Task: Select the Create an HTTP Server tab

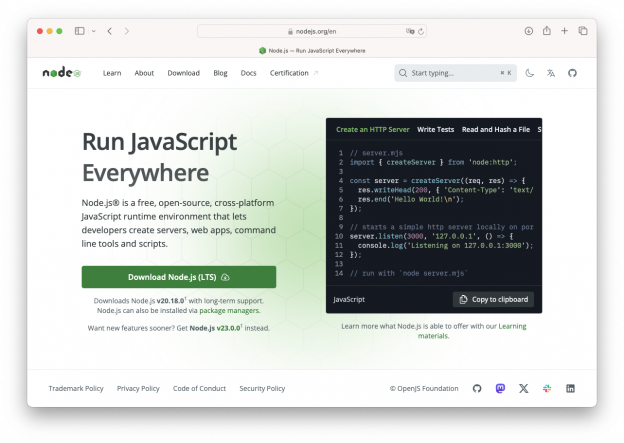Action: tap(372, 129)
